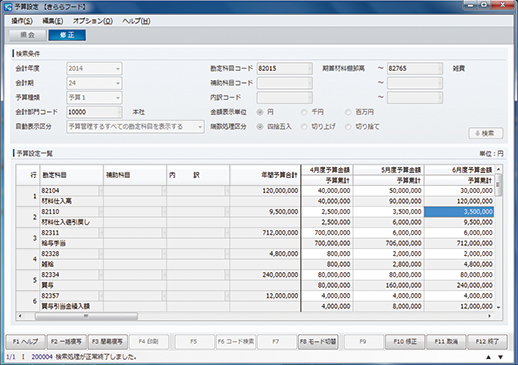This screenshot has width=518, height=365.
Task: Click the status bar down arrow
Action: 500,357
